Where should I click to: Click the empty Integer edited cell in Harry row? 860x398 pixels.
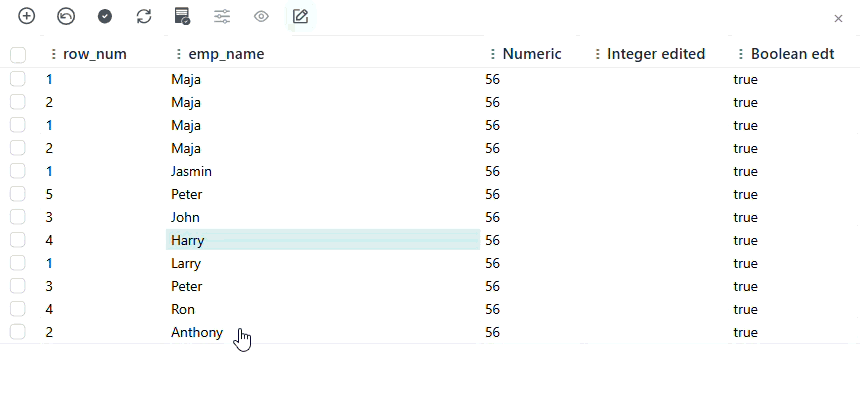click(x=657, y=240)
